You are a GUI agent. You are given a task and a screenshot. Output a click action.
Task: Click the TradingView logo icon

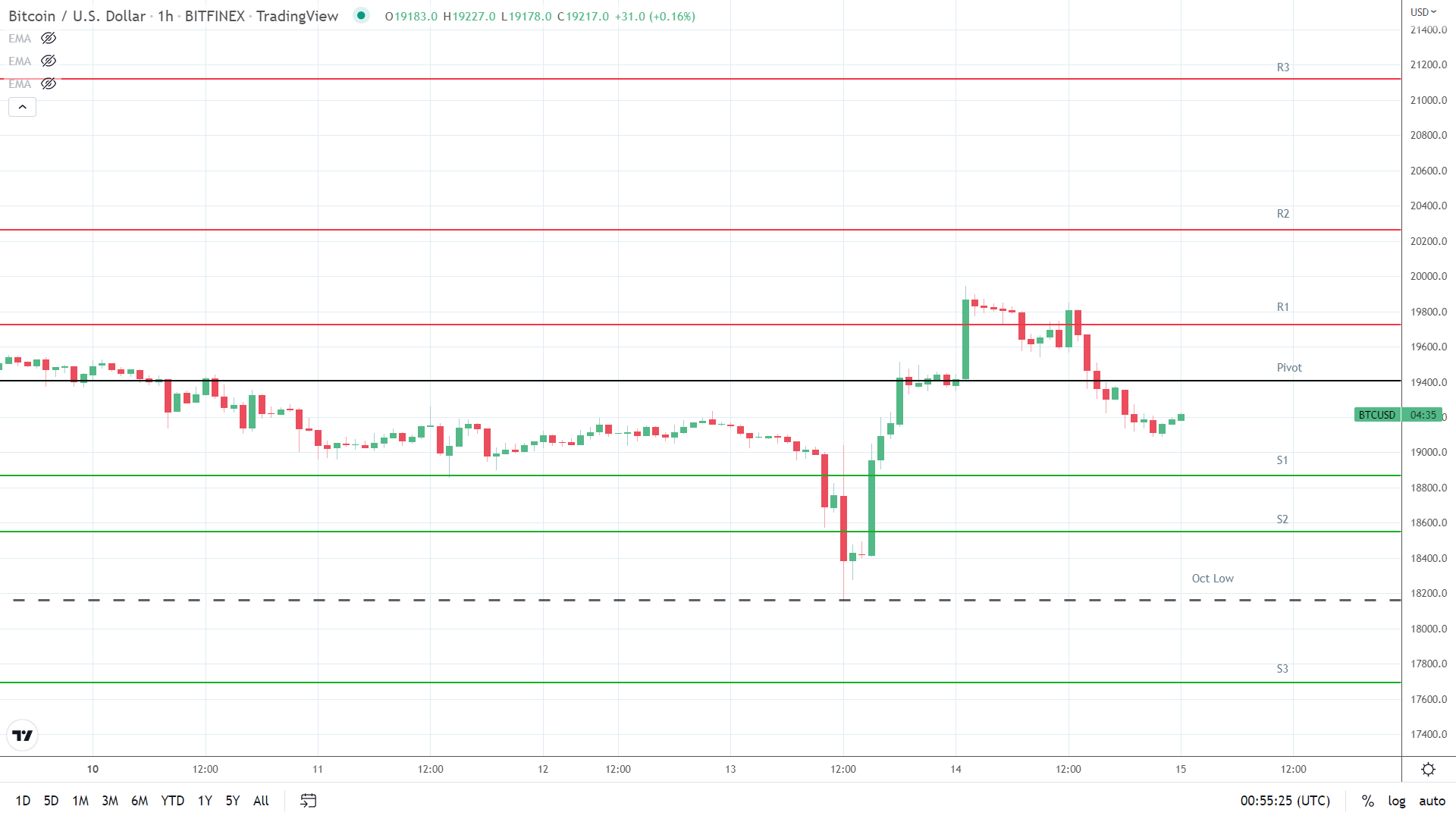[x=22, y=735]
